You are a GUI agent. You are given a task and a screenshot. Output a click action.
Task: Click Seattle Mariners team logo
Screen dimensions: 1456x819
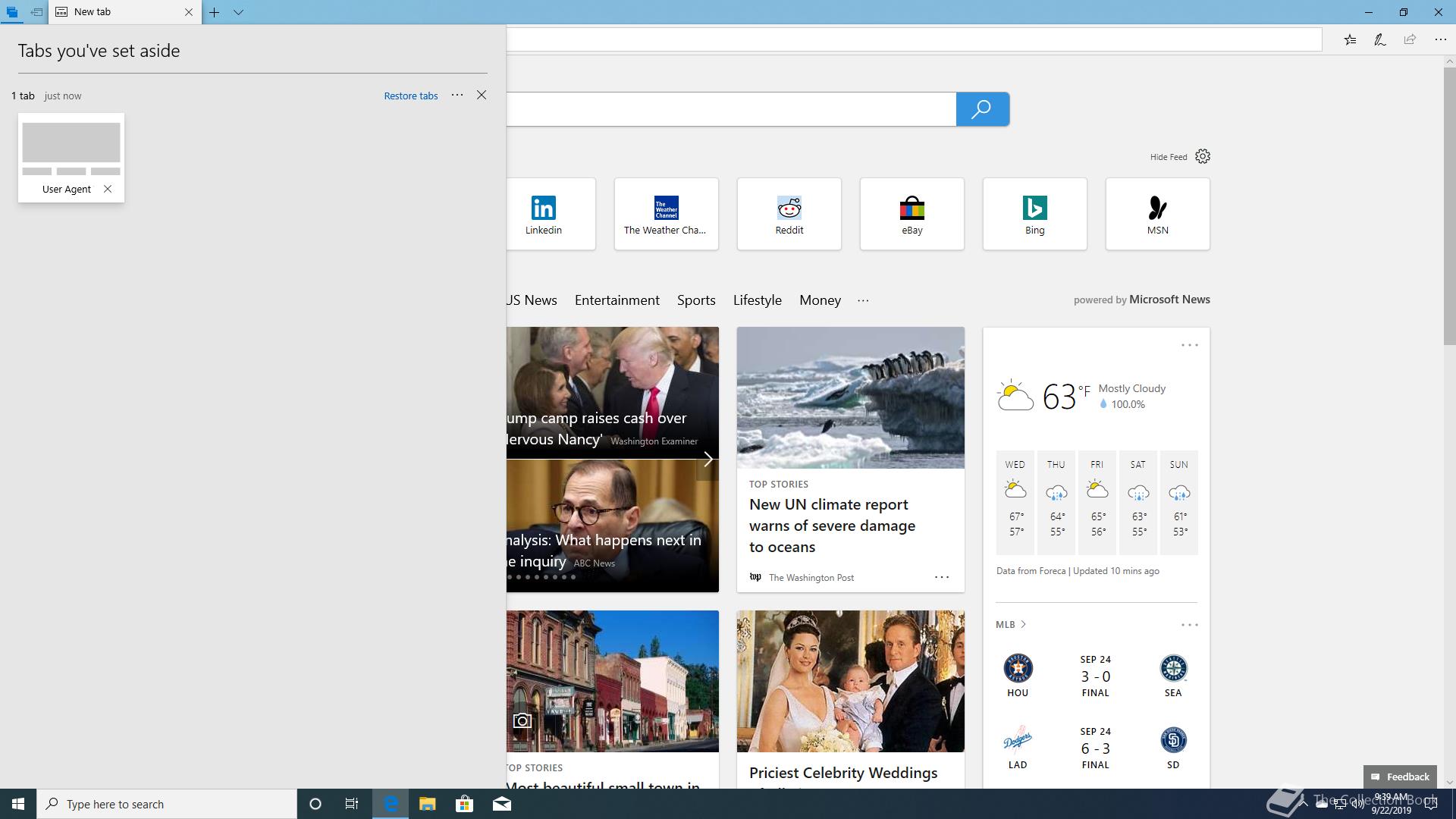point(1173,668)
